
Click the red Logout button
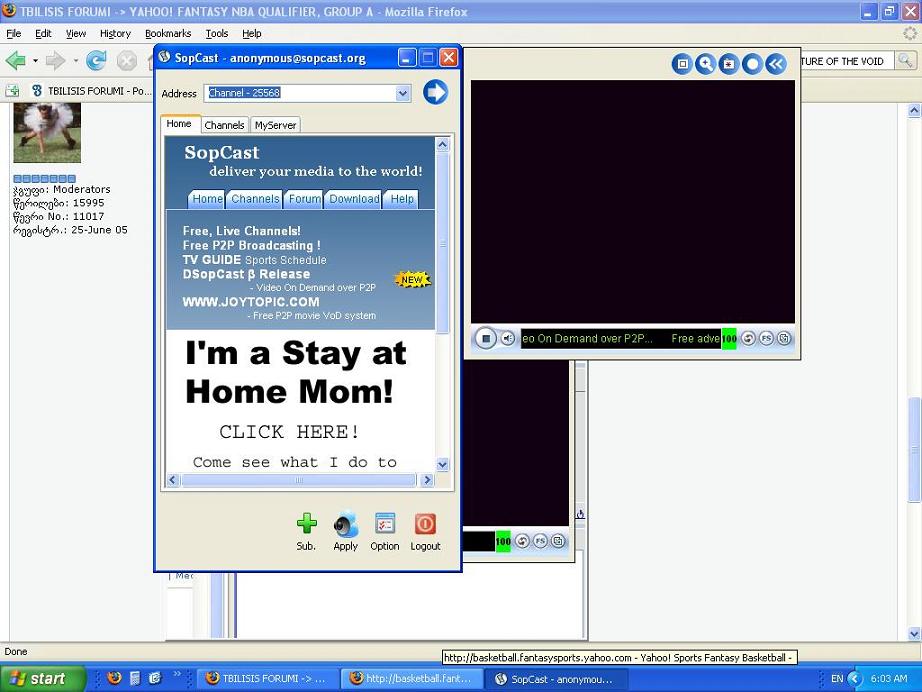click(x=425, y=531)
